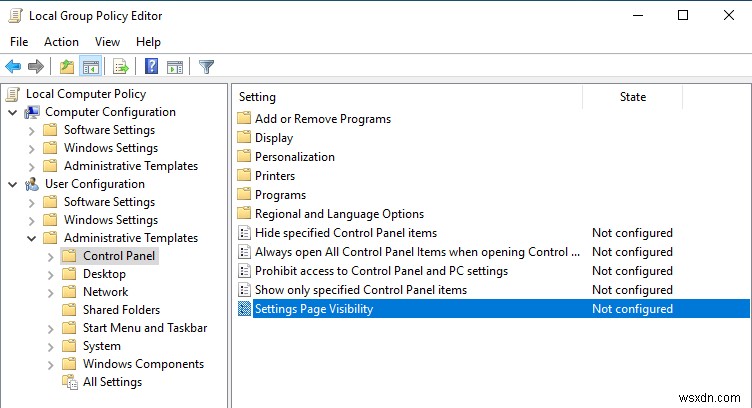Collapse the User Configuration node
This screenshot has width=752, height=408.
[13, 185]
